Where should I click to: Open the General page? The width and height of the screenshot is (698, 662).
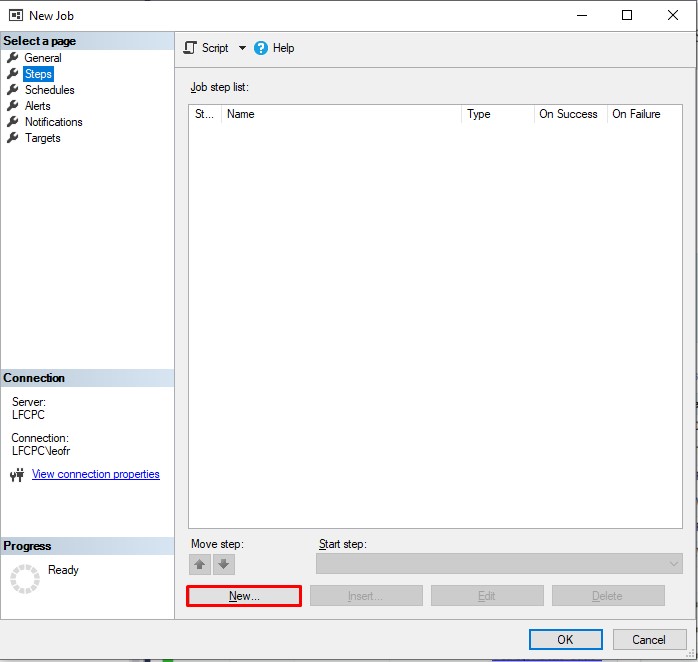click(43, 58)
